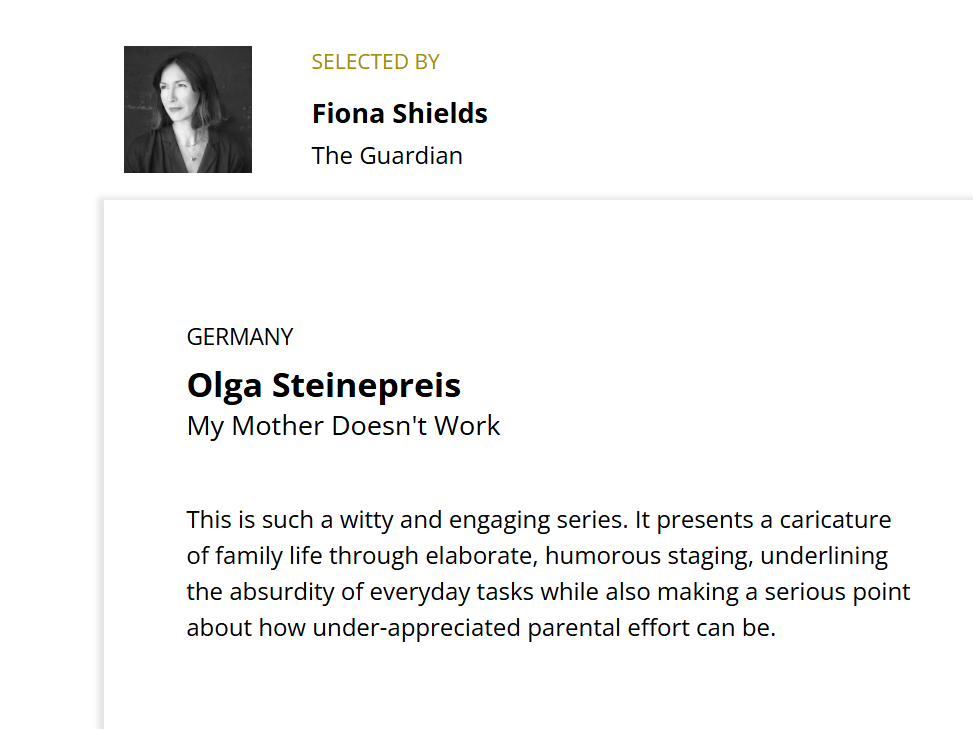
Task: Open Fiona Shields' portrait photo
Action: (188, 109)
